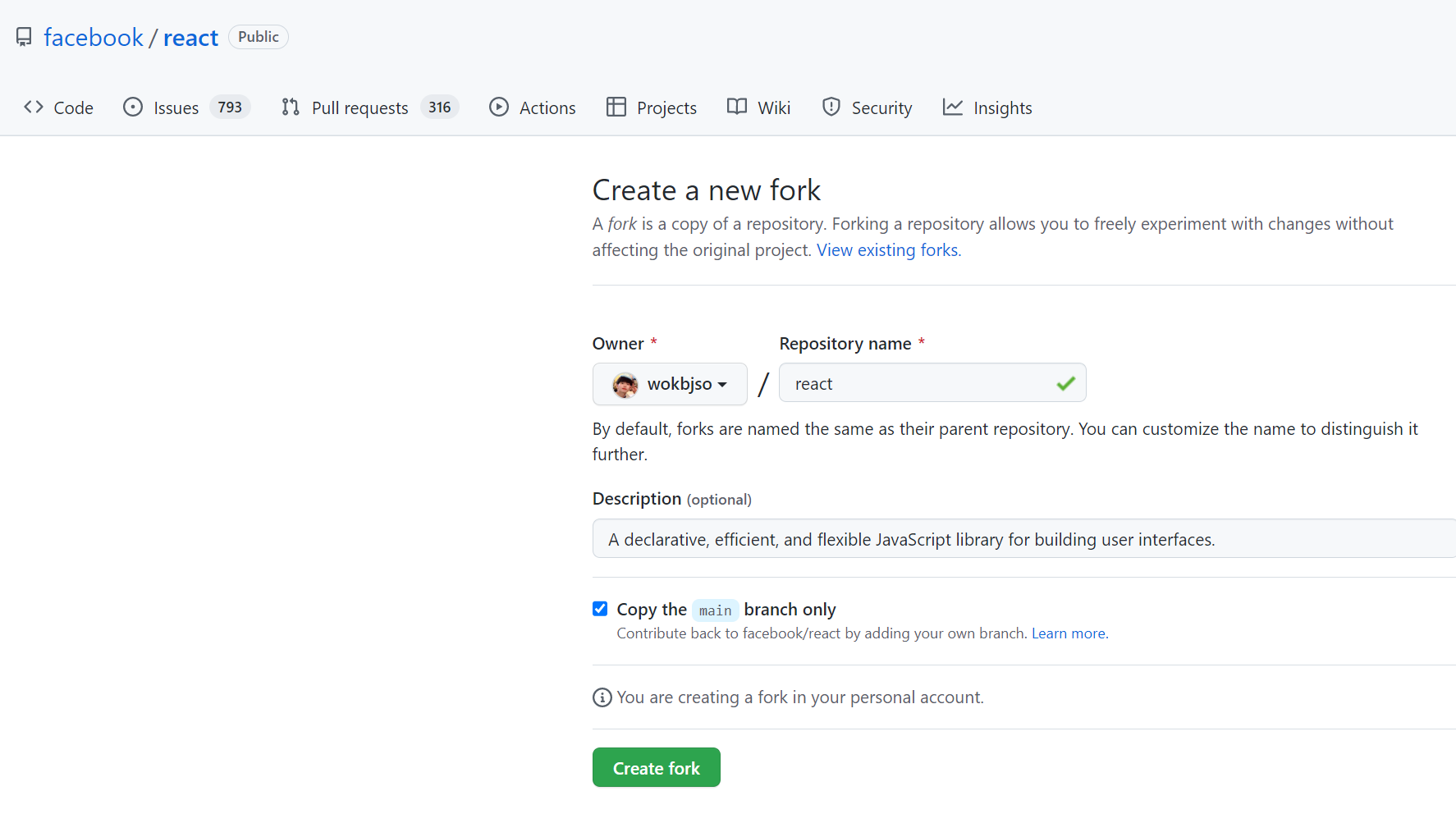
Task: Focus the Description text field
Action: 1024,539
